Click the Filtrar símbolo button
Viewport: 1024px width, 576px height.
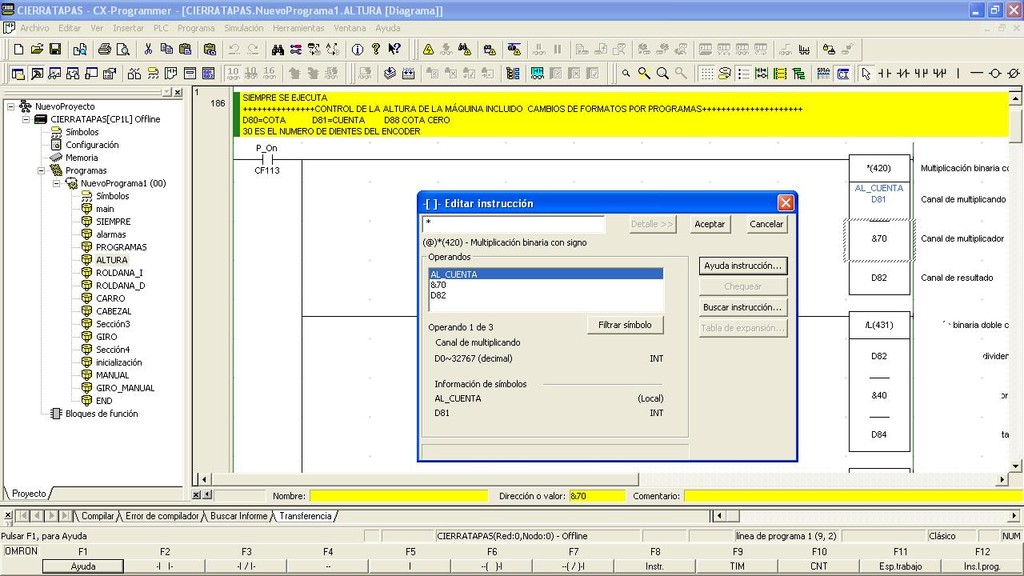tap(624, 325)
